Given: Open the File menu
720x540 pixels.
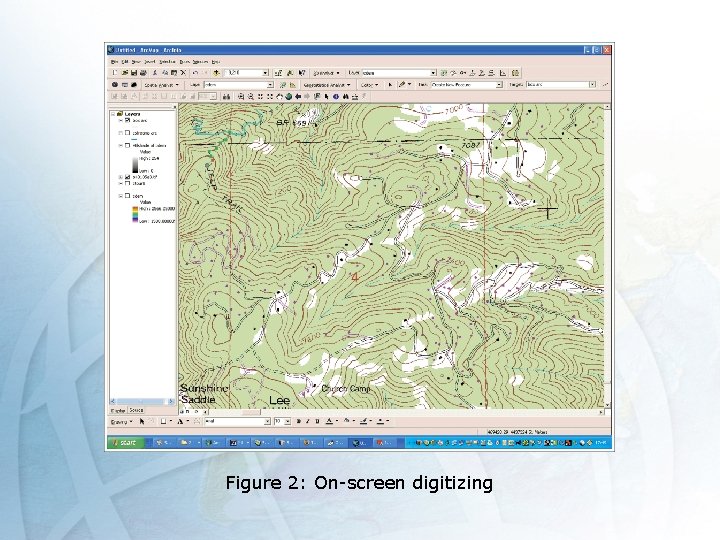Looking at the screenshot, I should point(114,62).
